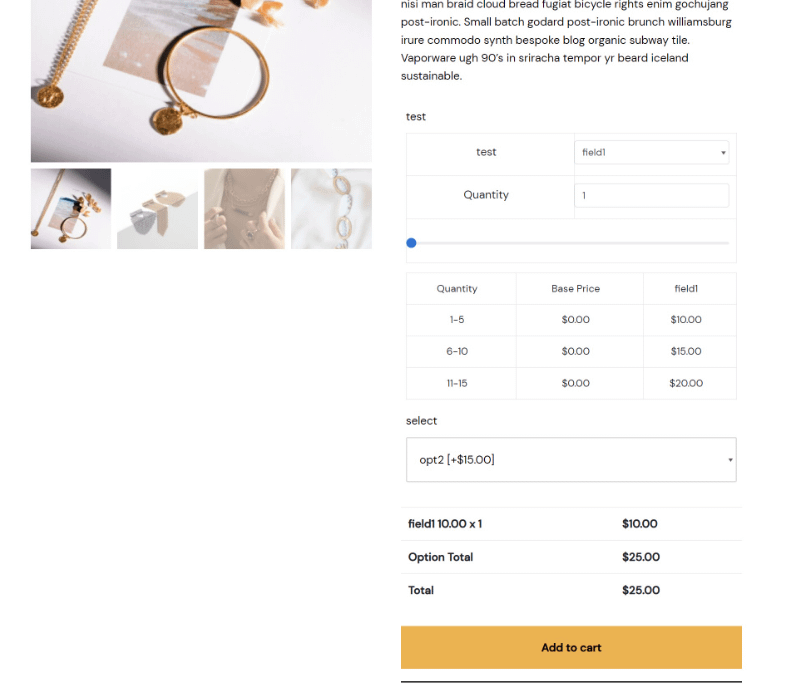
Task: Click the Quantity input field
Action: point(651,195)
